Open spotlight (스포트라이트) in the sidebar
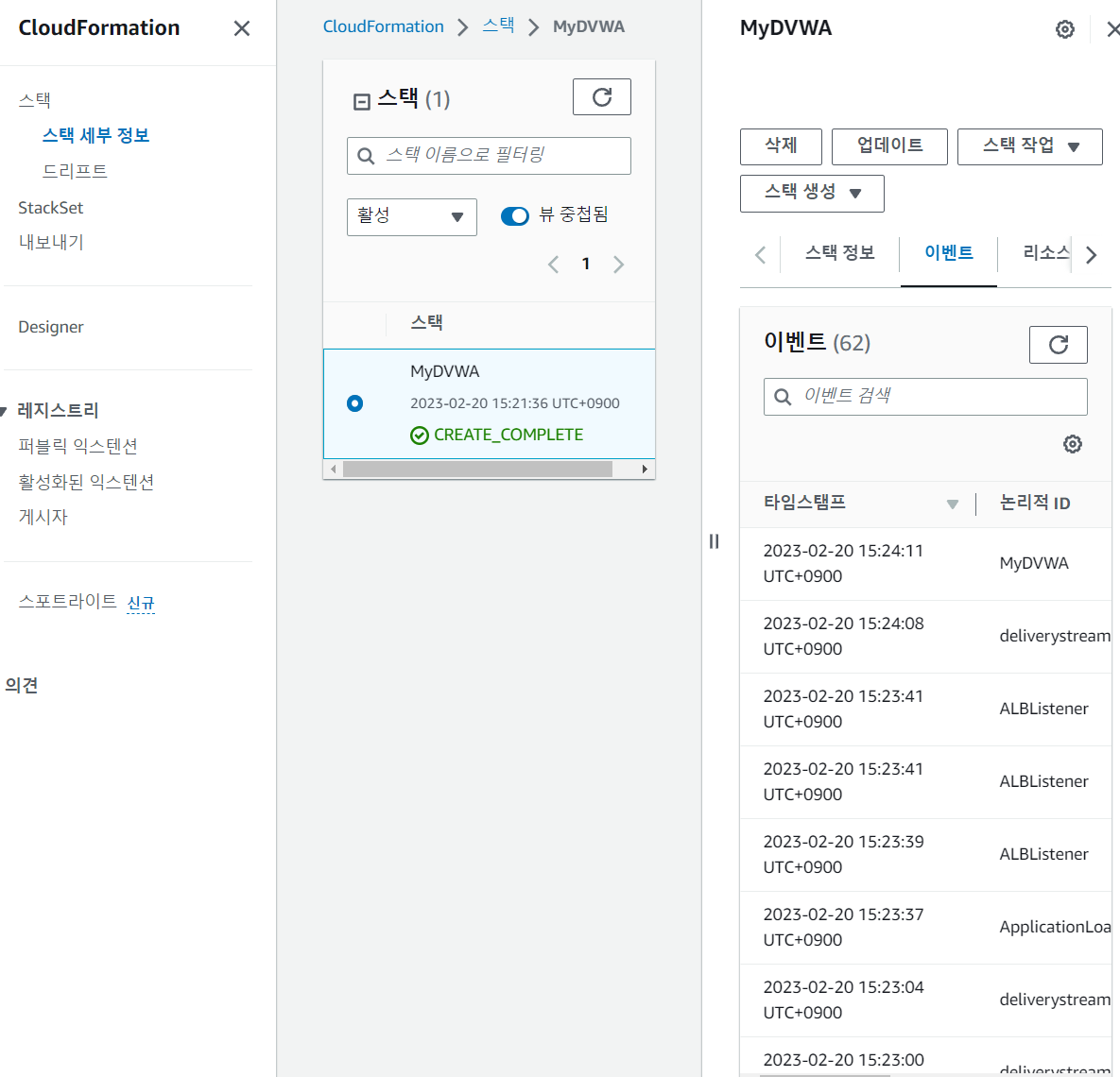1120x1077 pixels. [x=67, y=602]
